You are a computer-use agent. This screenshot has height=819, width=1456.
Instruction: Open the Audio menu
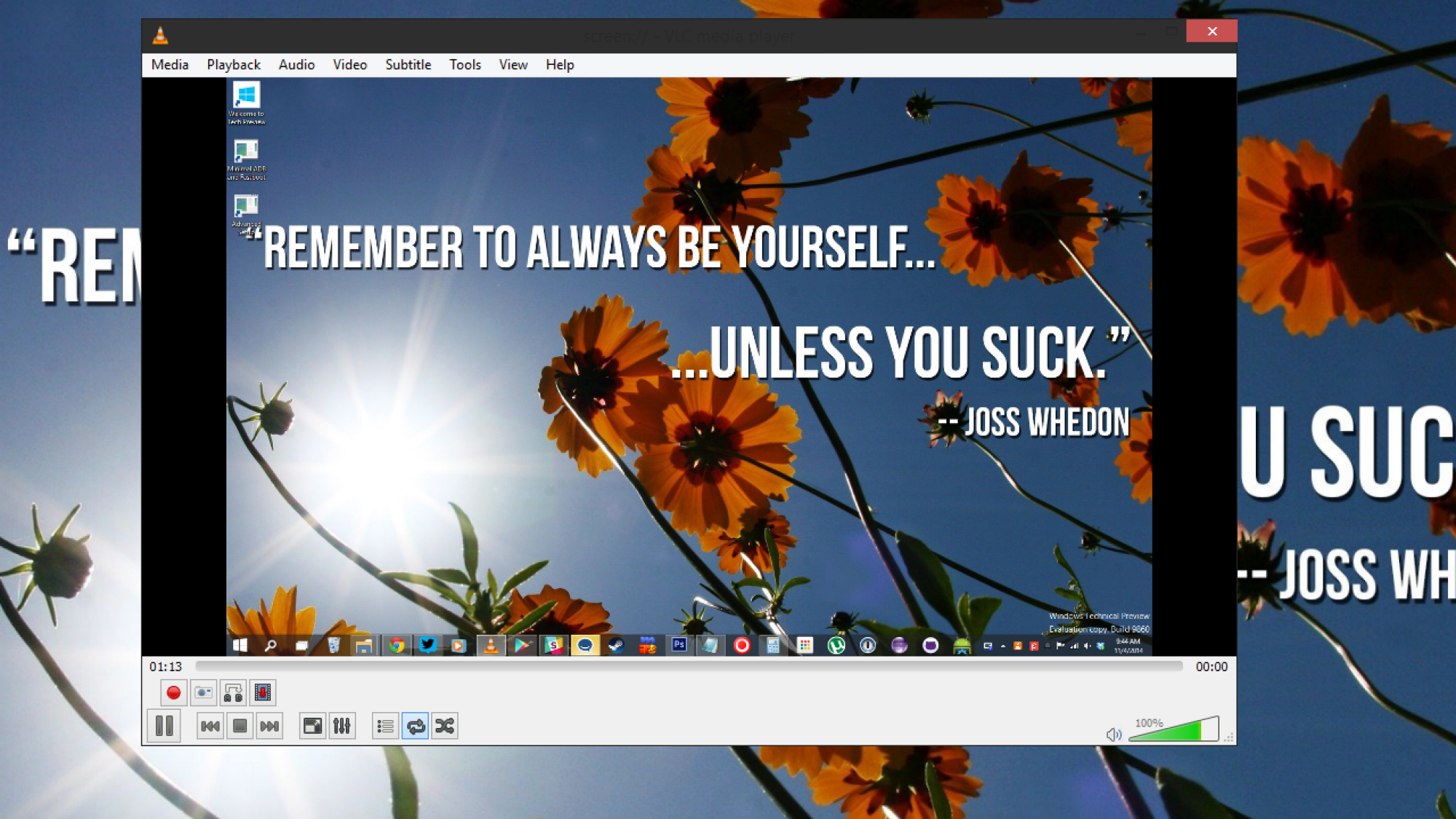click(296, 65)
